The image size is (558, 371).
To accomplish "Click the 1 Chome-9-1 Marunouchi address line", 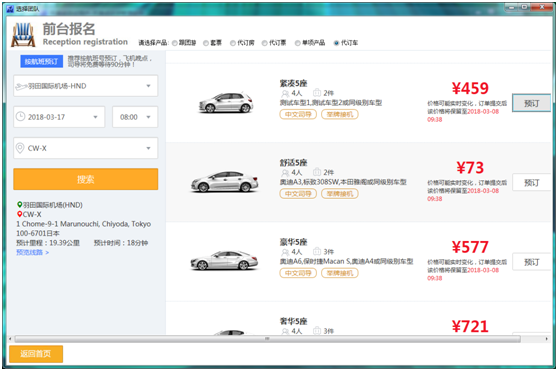I will (84, 224).
